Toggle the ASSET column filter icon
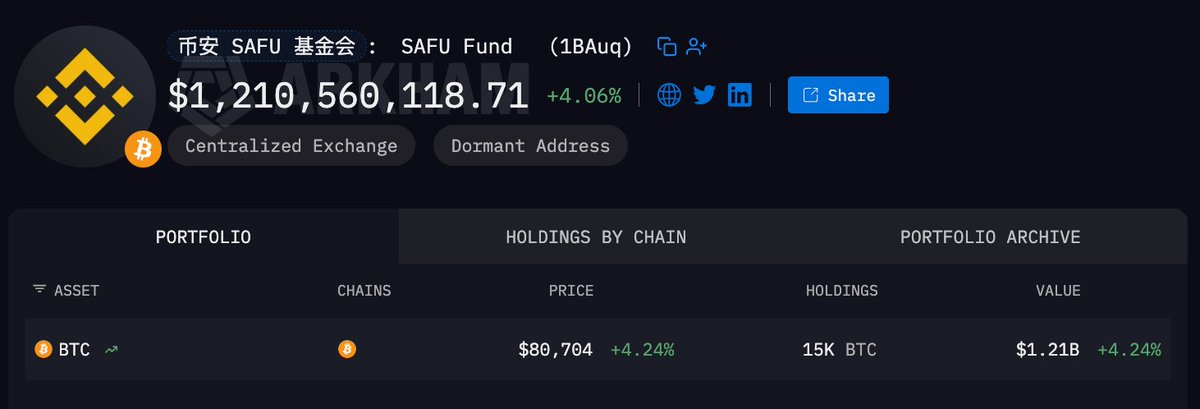1200x409 pixels. [39, 289]
